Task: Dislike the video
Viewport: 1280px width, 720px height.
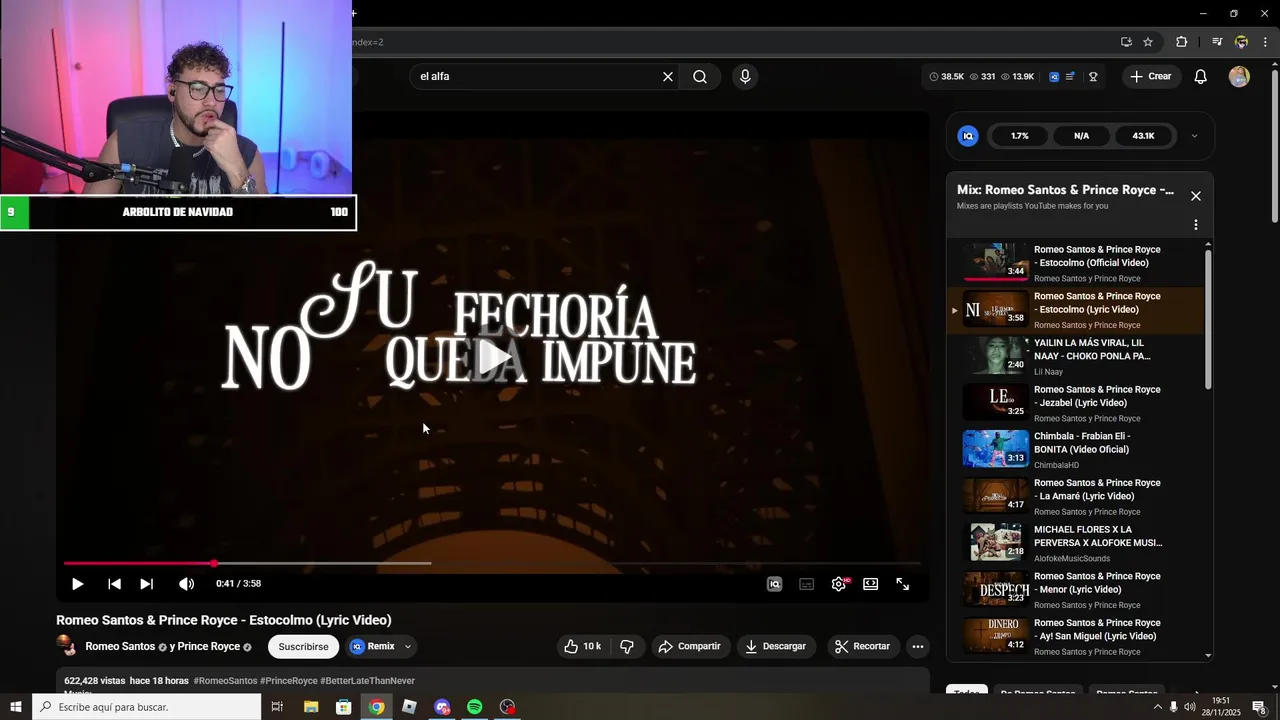Action: click(x=627, y=647)
